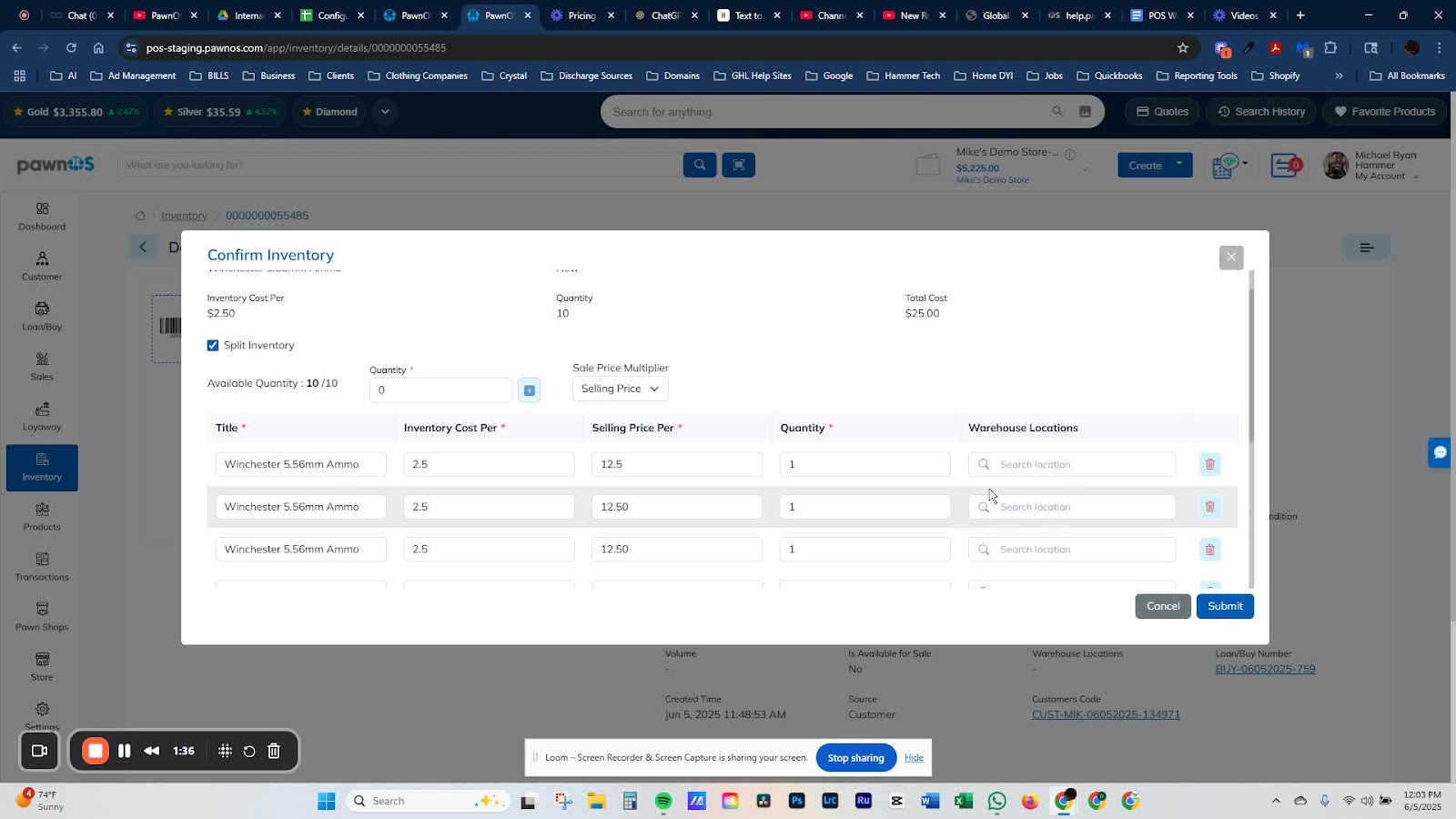The width and height of the screenshot is (1456, 819).
Task: Switch to the POS W browser tab
Action: coord(1162,15)
